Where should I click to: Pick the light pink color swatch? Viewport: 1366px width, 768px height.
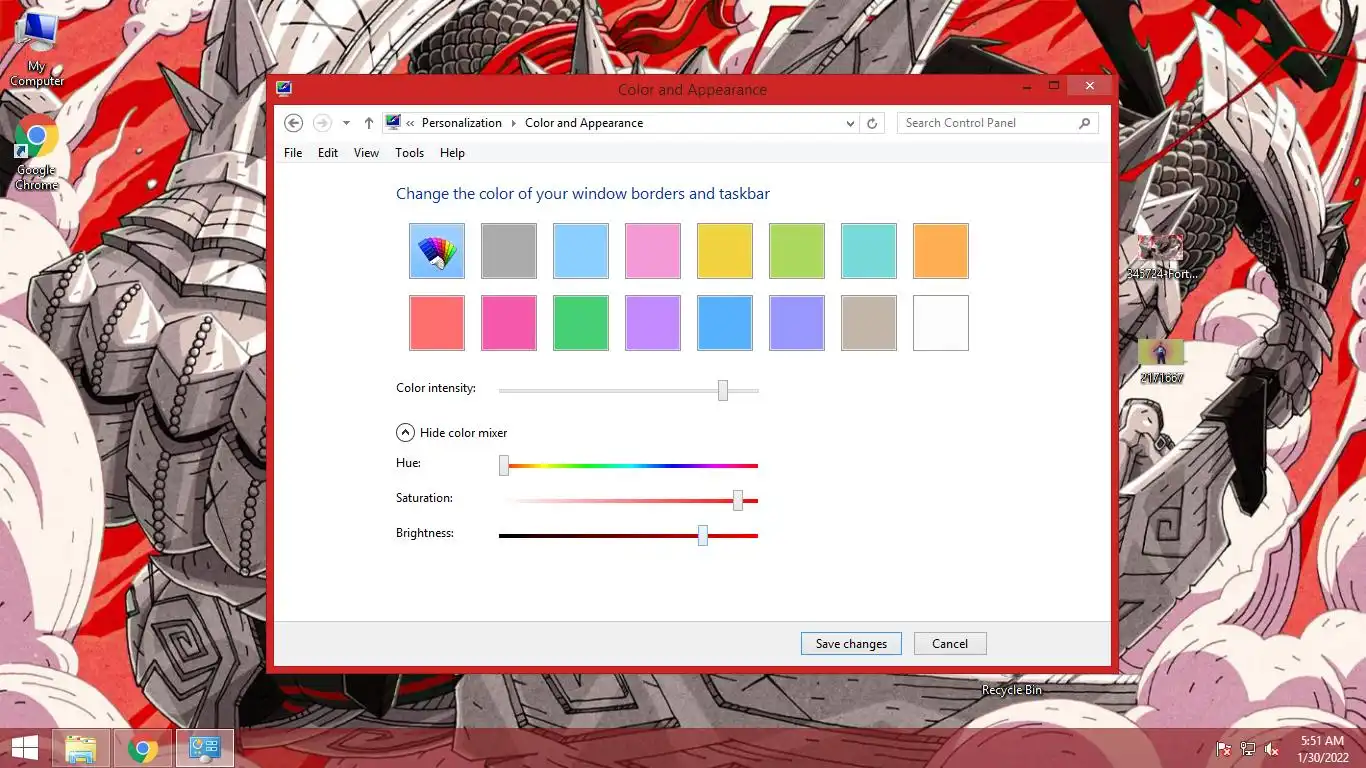tap(653, 251)
